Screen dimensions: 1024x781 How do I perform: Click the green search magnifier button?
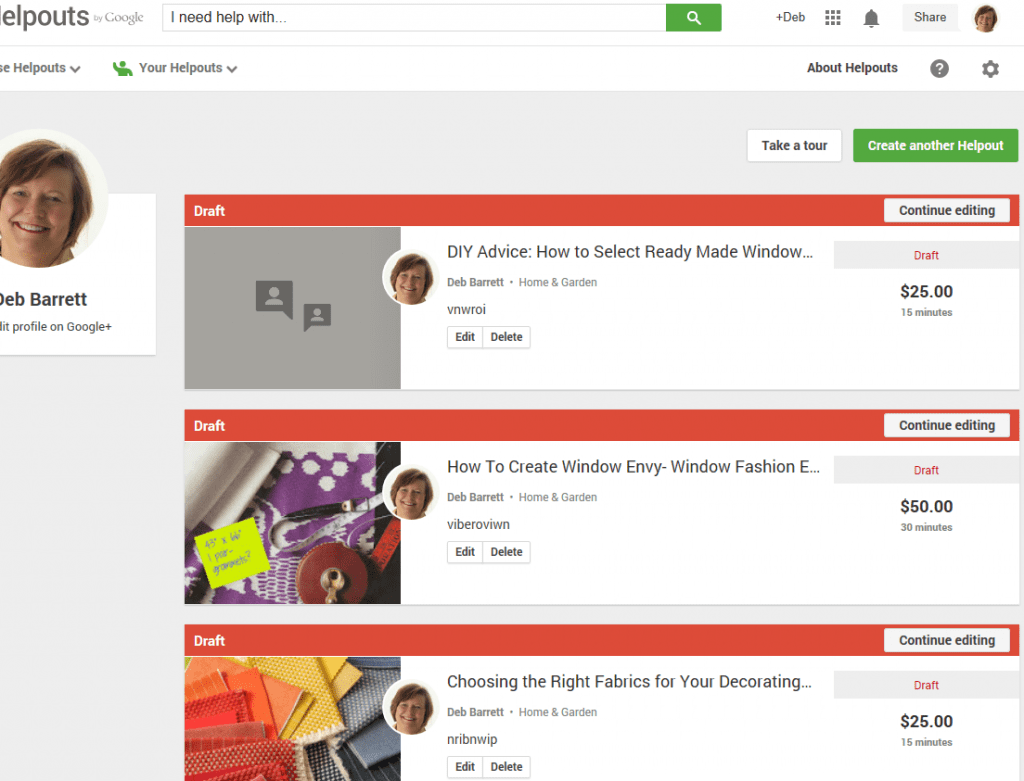pyautogui.click(x=693, y=18)
